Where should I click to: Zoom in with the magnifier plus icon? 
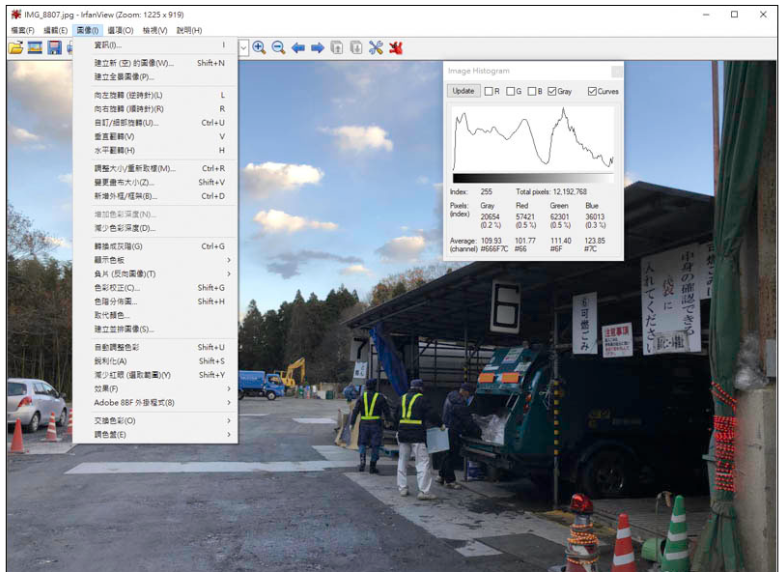pos(259,47)
